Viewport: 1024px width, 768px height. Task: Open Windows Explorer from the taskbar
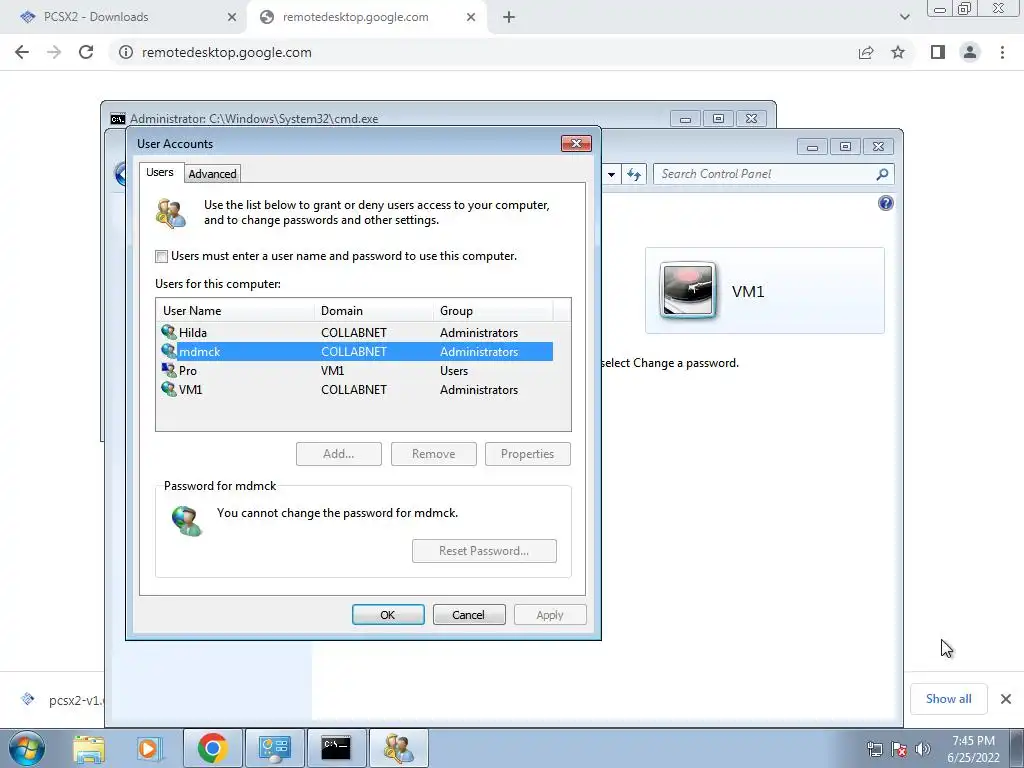(x=89, y=748)
